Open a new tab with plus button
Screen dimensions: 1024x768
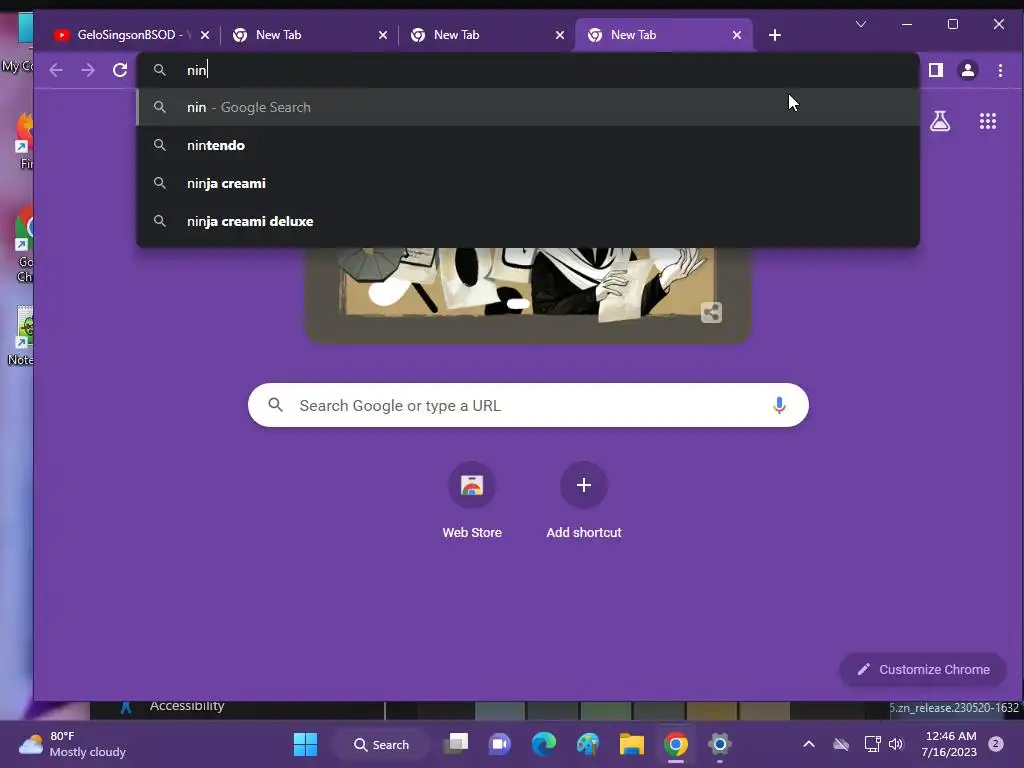pyautogui.click(x=775, y=35)
